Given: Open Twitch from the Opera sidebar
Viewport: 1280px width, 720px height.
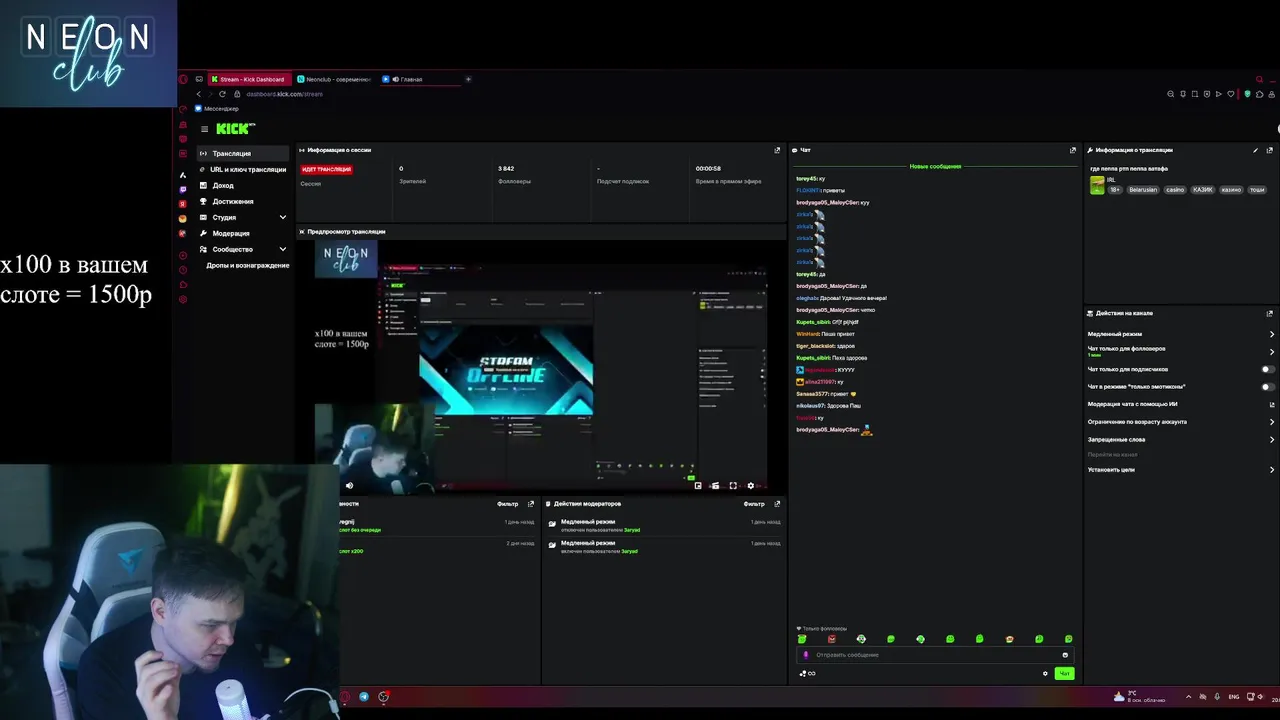Looking at the screenshot, I should coord(183,189).
